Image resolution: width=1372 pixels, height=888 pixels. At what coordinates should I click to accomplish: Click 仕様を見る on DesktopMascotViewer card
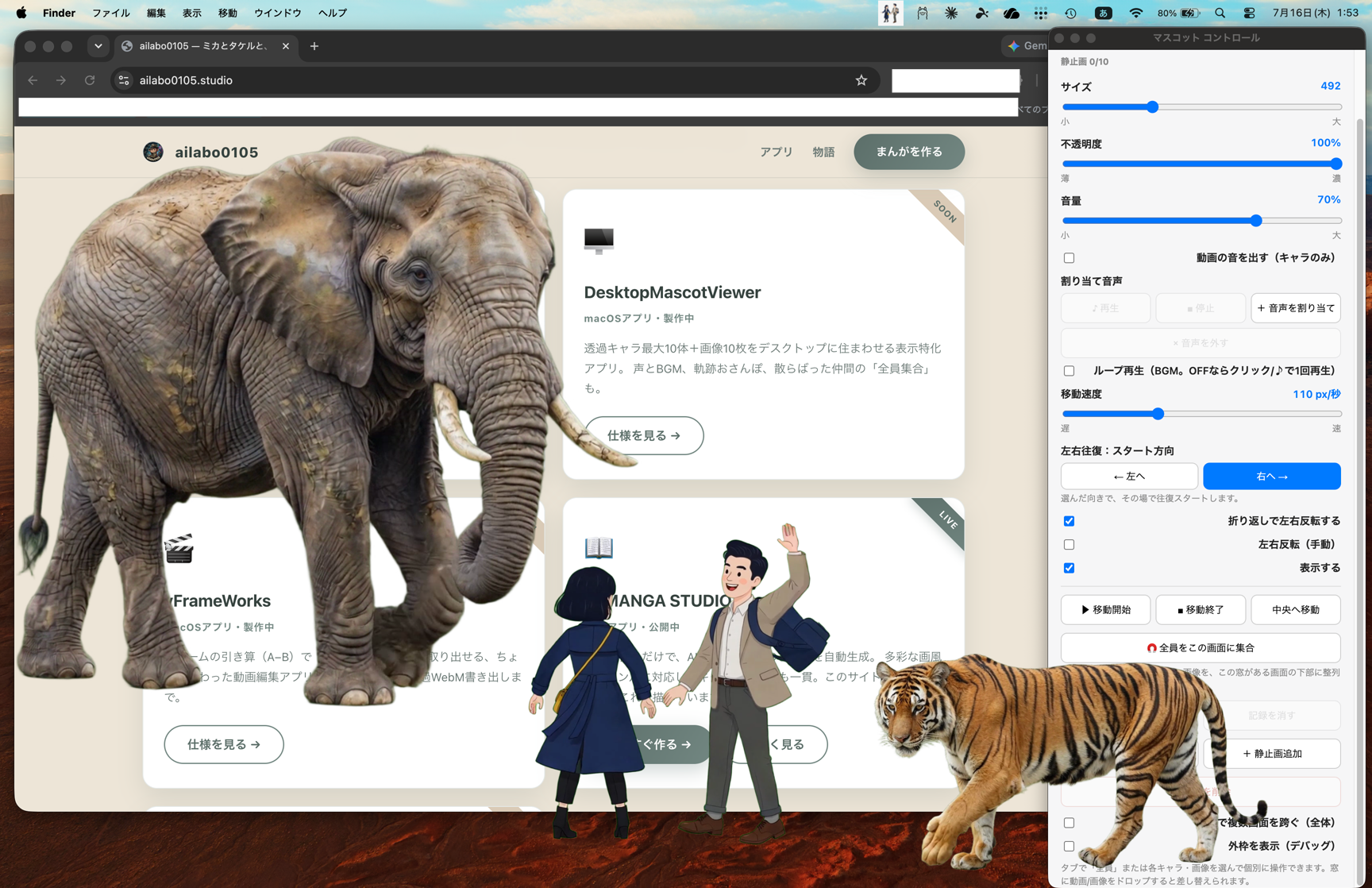[x=644, y=435]
